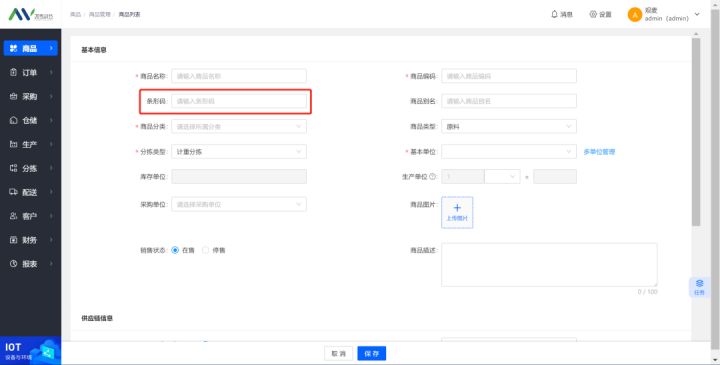Click the 商品 breadcrumb in the header
Viewport: 720px width, 365px height.
coord(75,14)
